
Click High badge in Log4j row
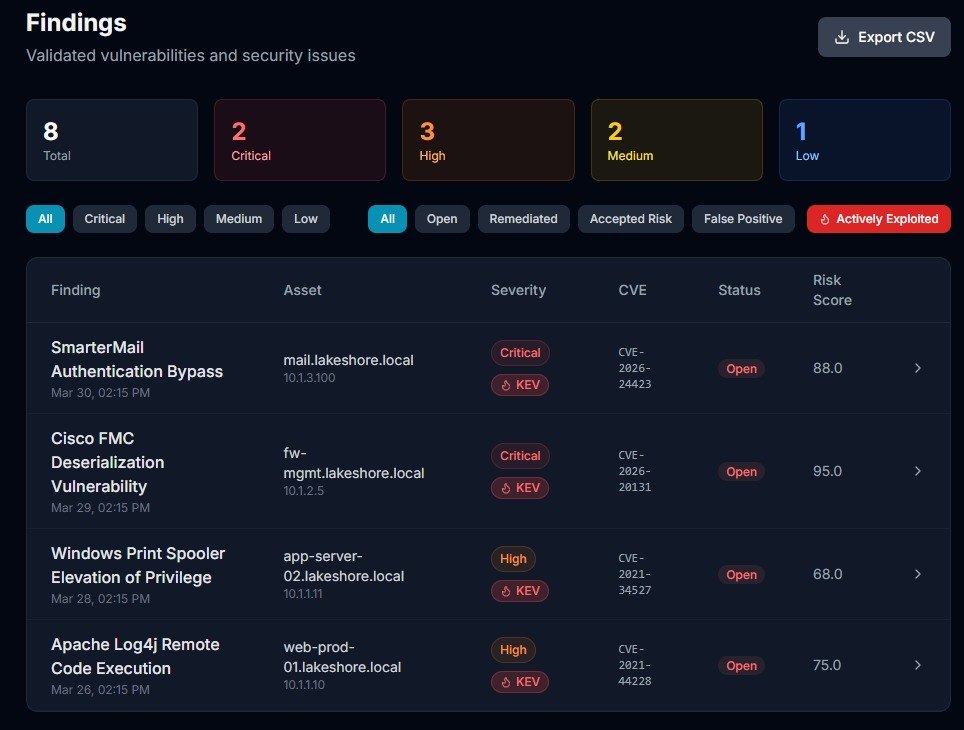click(513, 650)
